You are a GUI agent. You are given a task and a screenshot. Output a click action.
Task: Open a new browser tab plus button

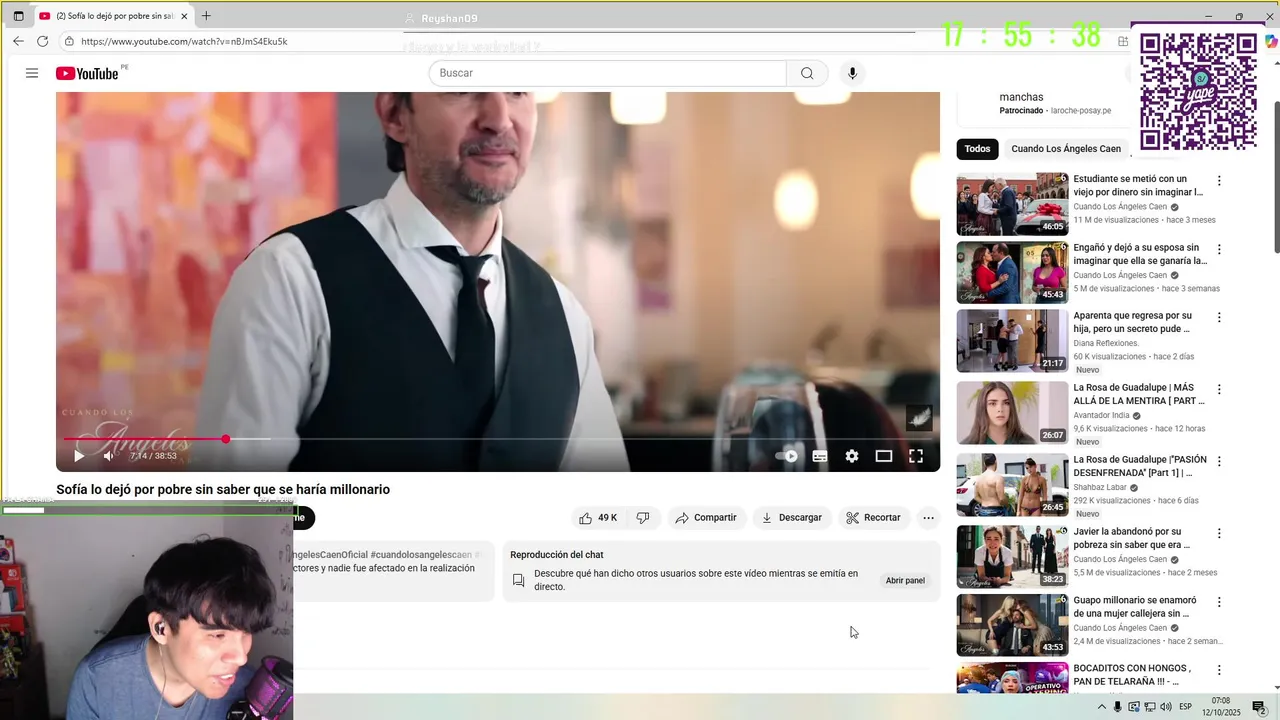[x=206, y=16]
